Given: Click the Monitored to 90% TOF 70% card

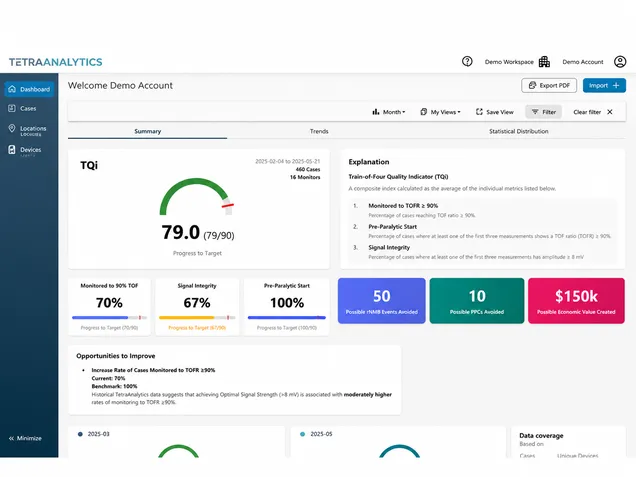Looking at the screenshot, I should click(110, 307).
